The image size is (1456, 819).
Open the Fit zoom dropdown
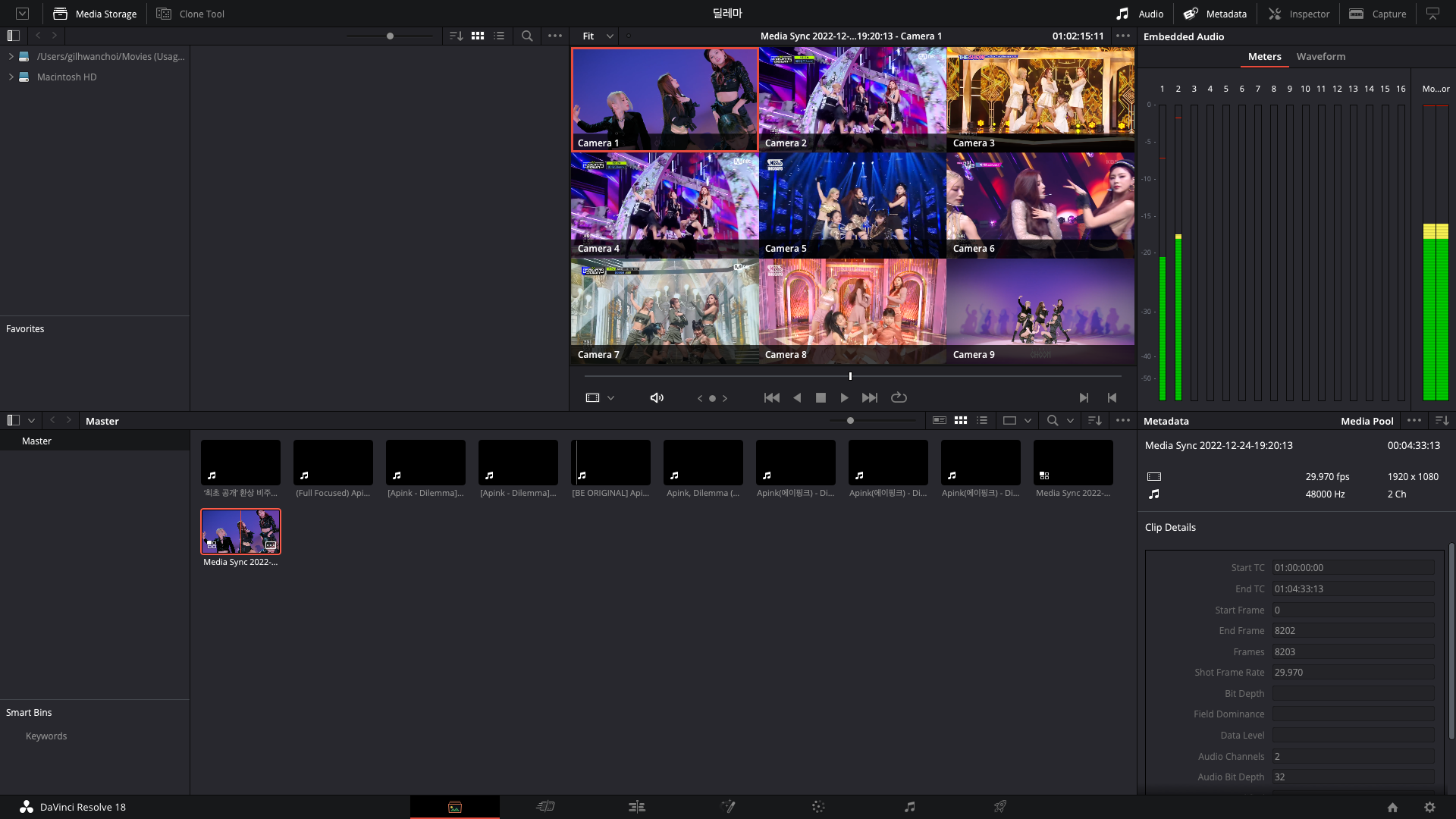pyautogui.click(x=598, y=36)
